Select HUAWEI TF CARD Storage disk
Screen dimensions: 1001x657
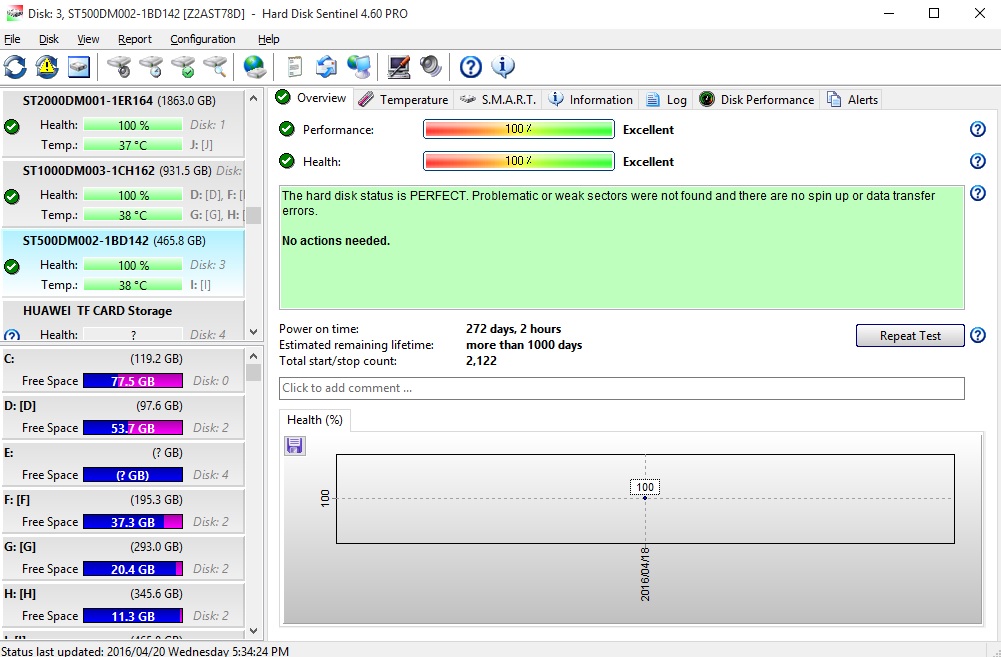(97, 311)
